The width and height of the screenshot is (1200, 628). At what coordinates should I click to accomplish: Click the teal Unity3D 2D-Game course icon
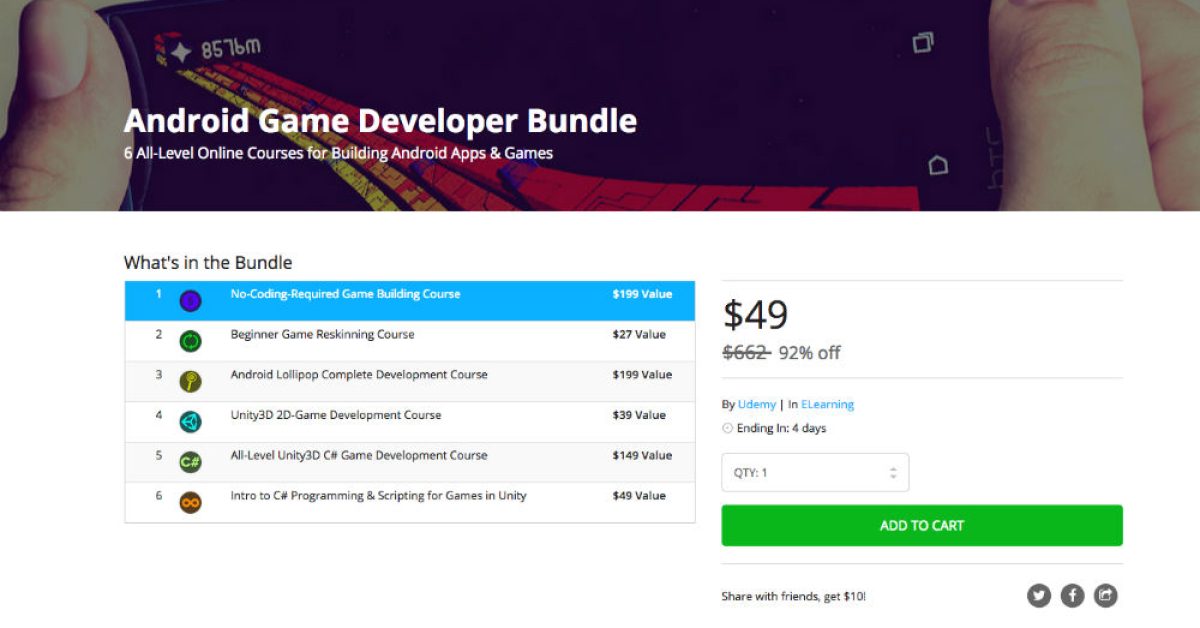tap(190, 422)
